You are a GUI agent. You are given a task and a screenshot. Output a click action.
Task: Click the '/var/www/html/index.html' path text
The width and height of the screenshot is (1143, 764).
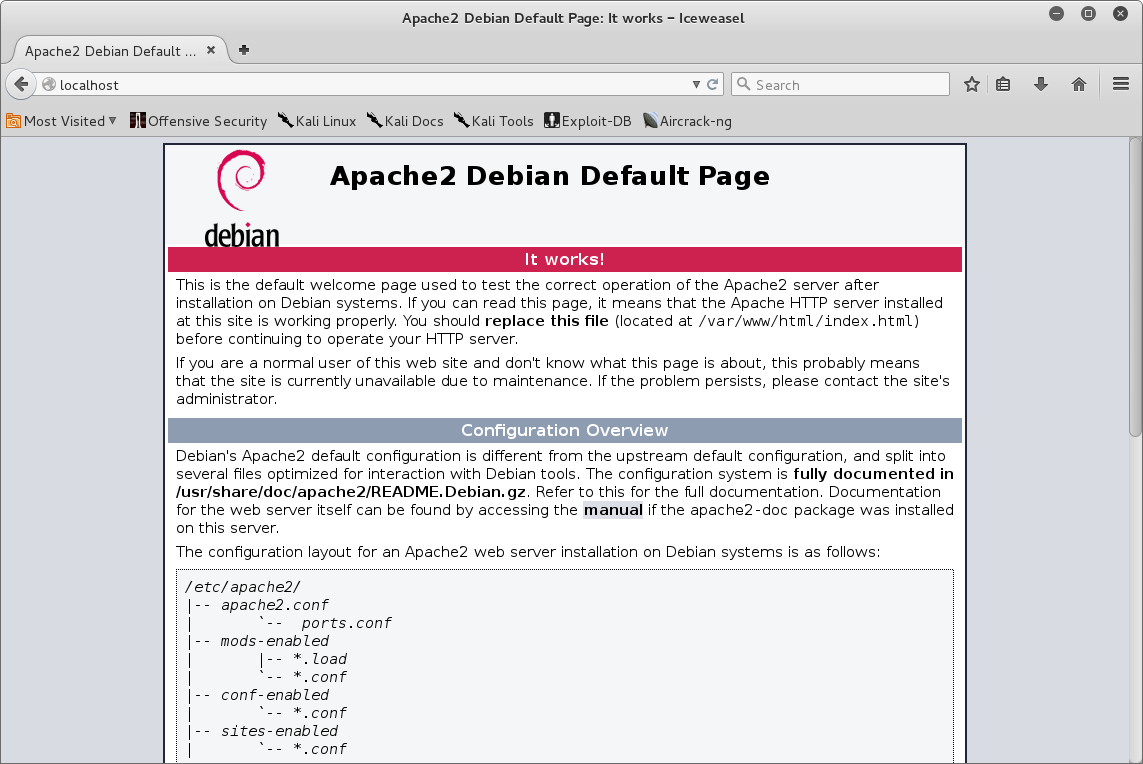point(805,321)
